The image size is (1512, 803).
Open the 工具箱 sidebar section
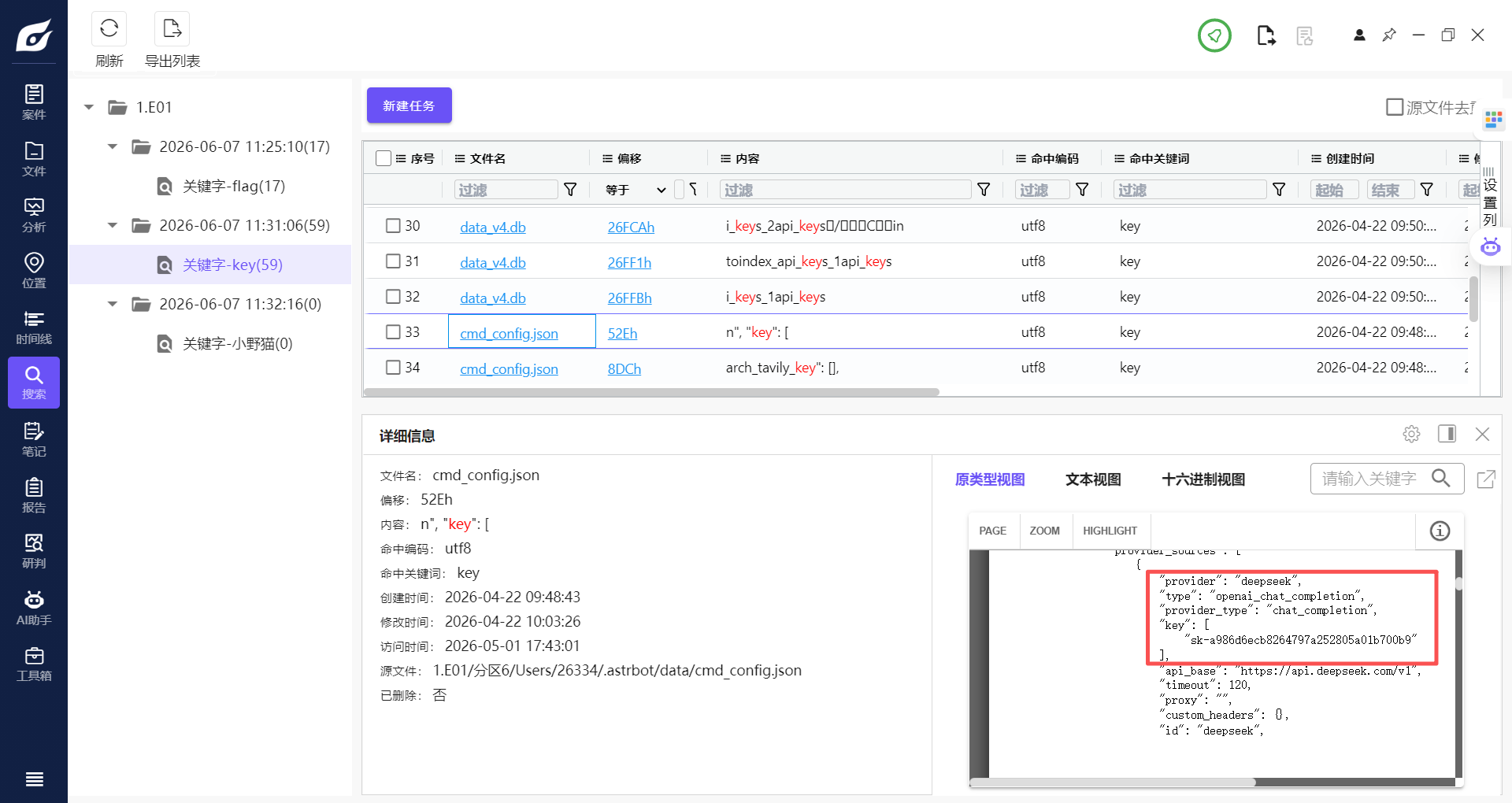click(34, 664)
